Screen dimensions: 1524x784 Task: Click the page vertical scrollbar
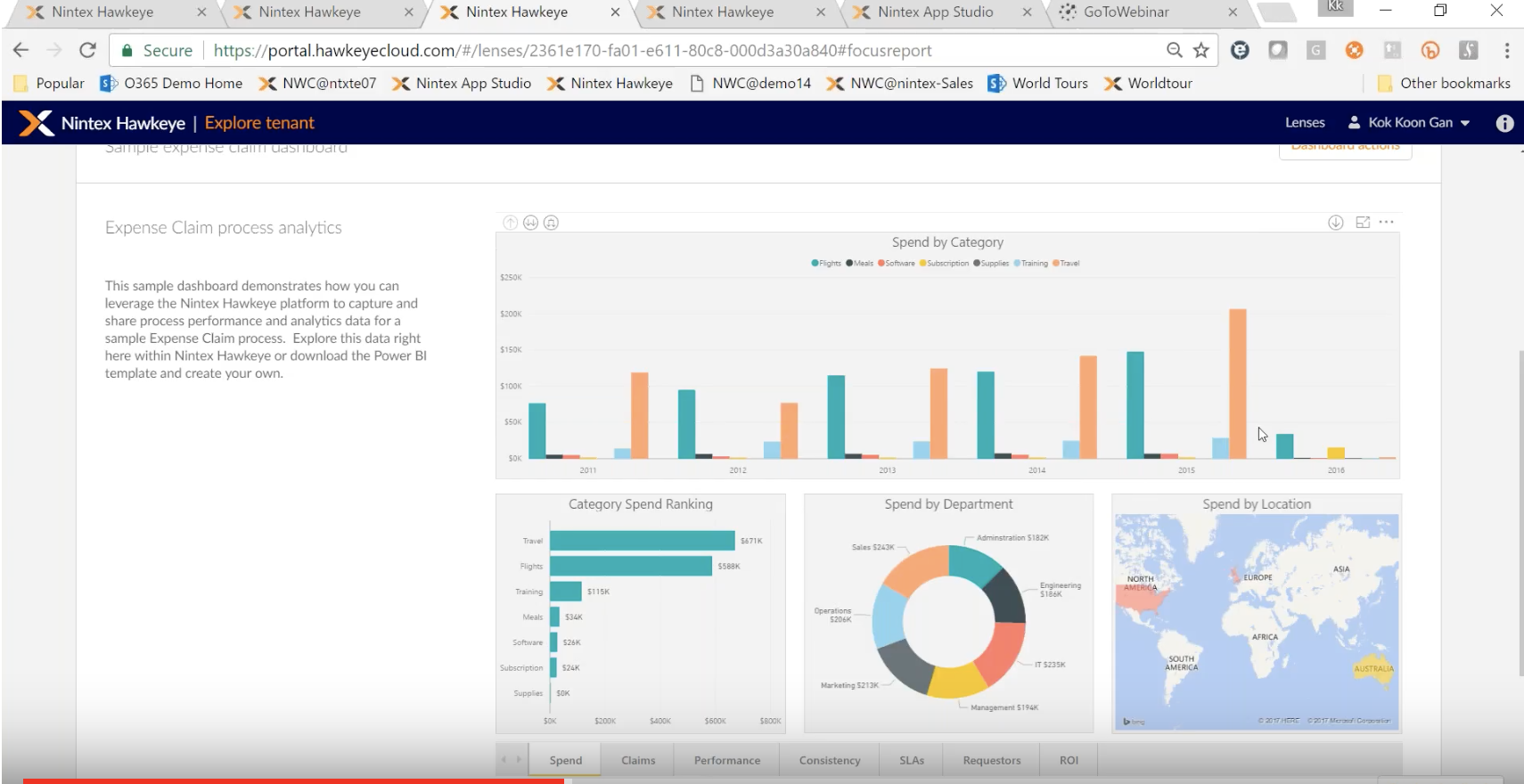click(1520, 513)
